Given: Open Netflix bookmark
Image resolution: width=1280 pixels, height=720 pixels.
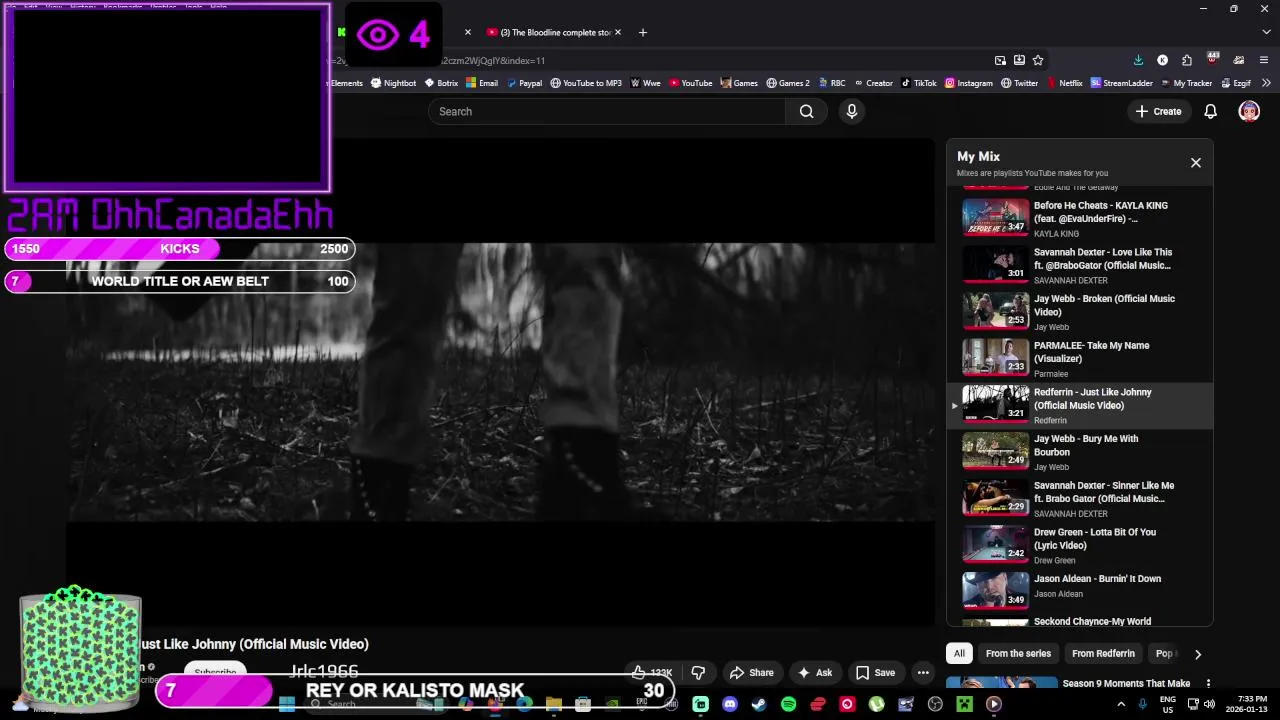Looking at the screenshot, I should [1064, 83].
